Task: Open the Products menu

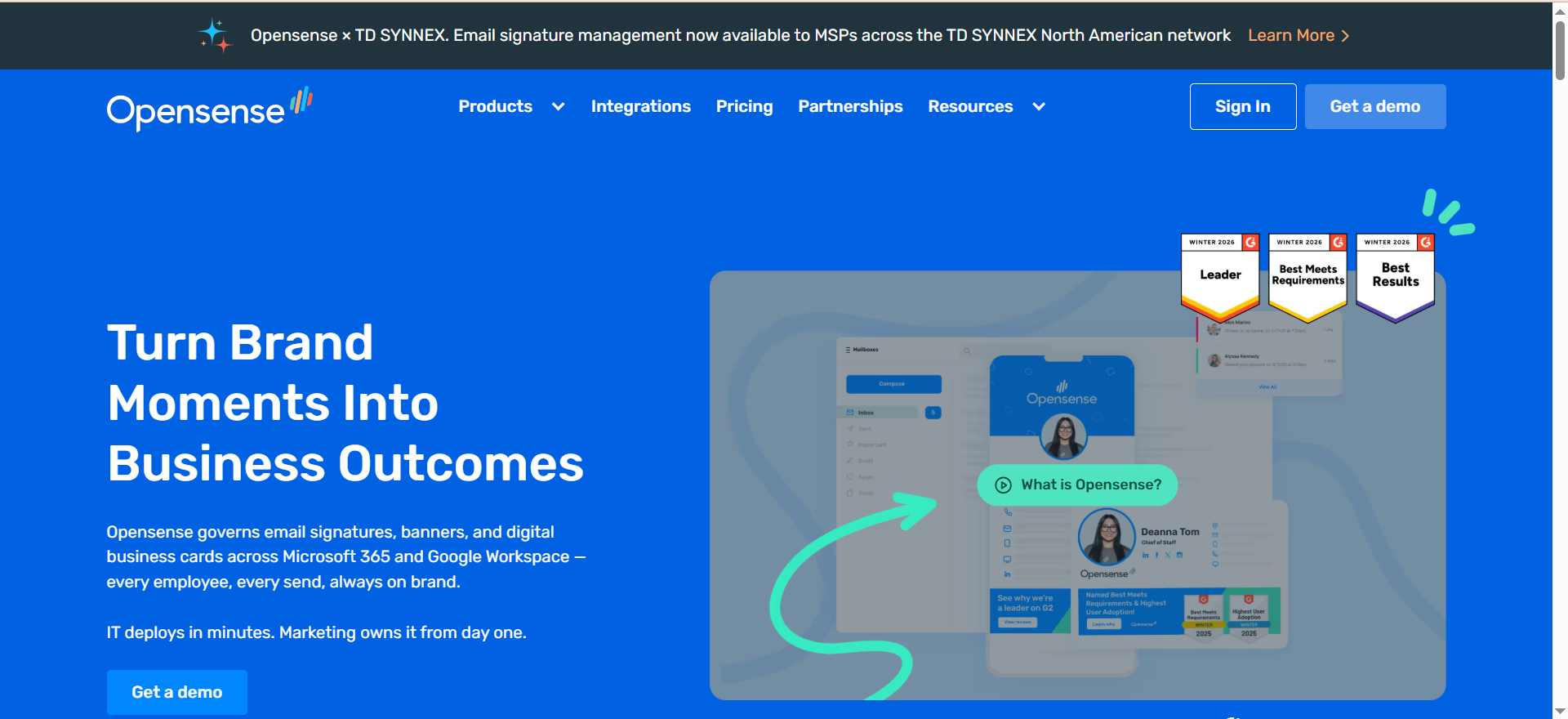Action: tap(495, 107)
